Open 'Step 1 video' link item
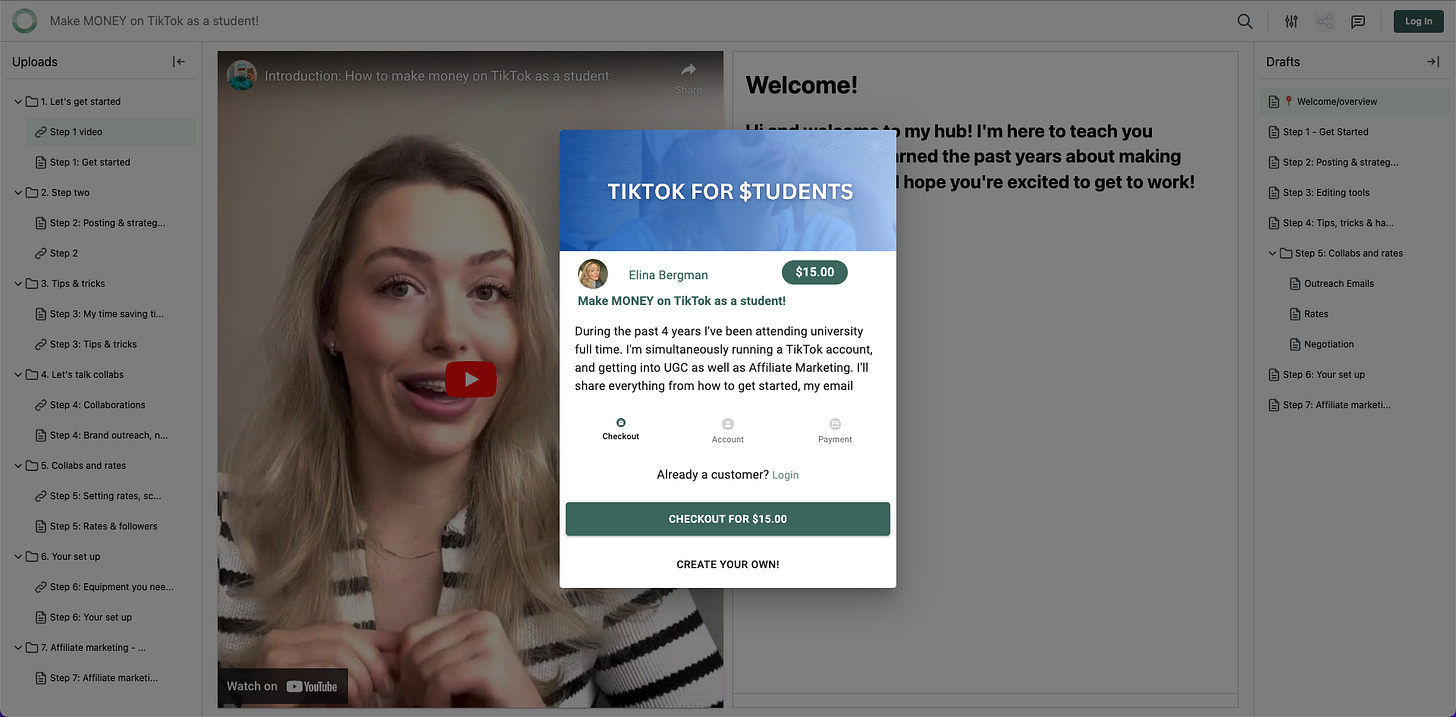 (112, 132)
